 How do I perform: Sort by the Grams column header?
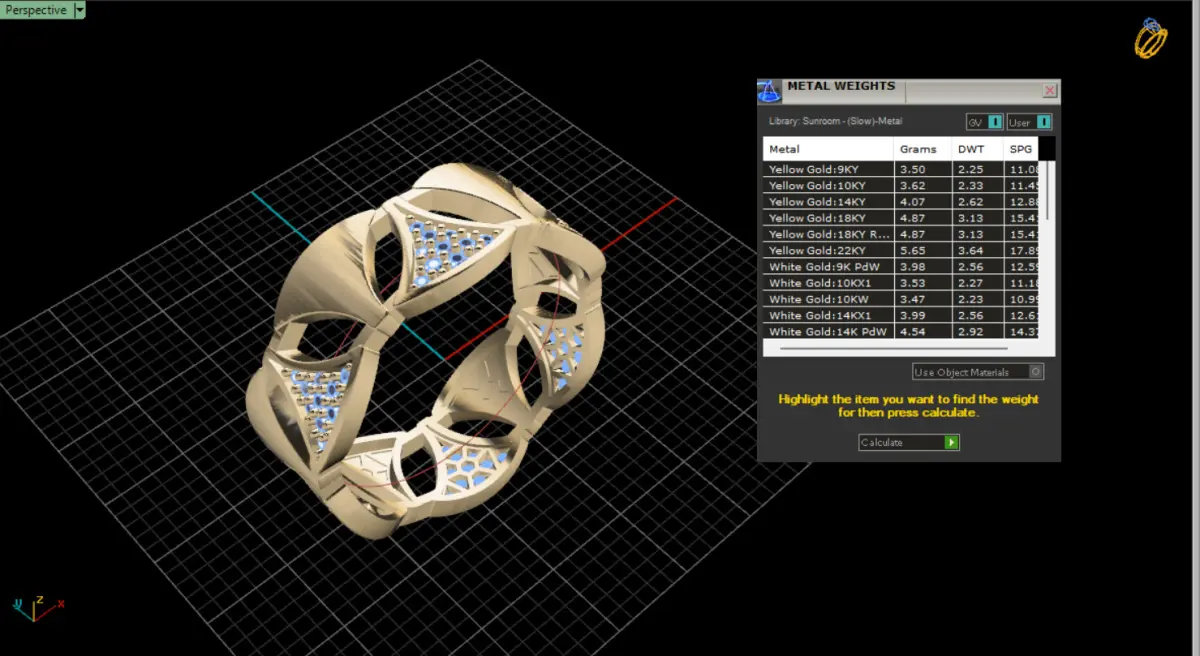(922, 149)
